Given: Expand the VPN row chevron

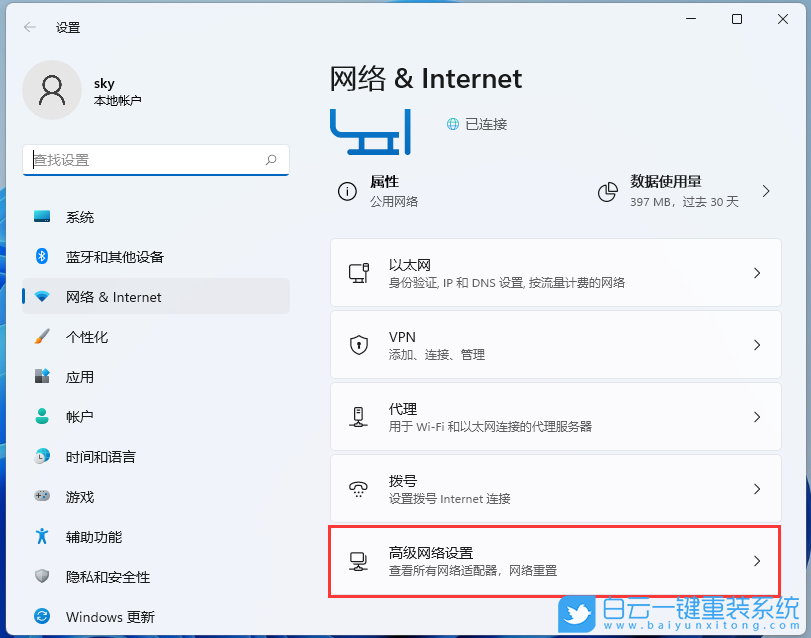Looking at the screenshot, I should point(758,345).
